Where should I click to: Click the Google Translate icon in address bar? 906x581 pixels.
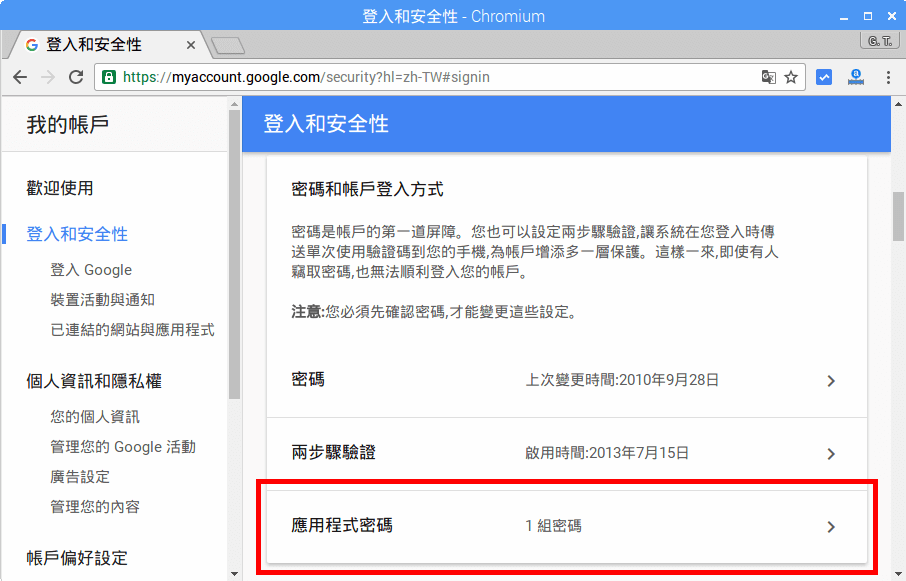click(x=769, y=77)
